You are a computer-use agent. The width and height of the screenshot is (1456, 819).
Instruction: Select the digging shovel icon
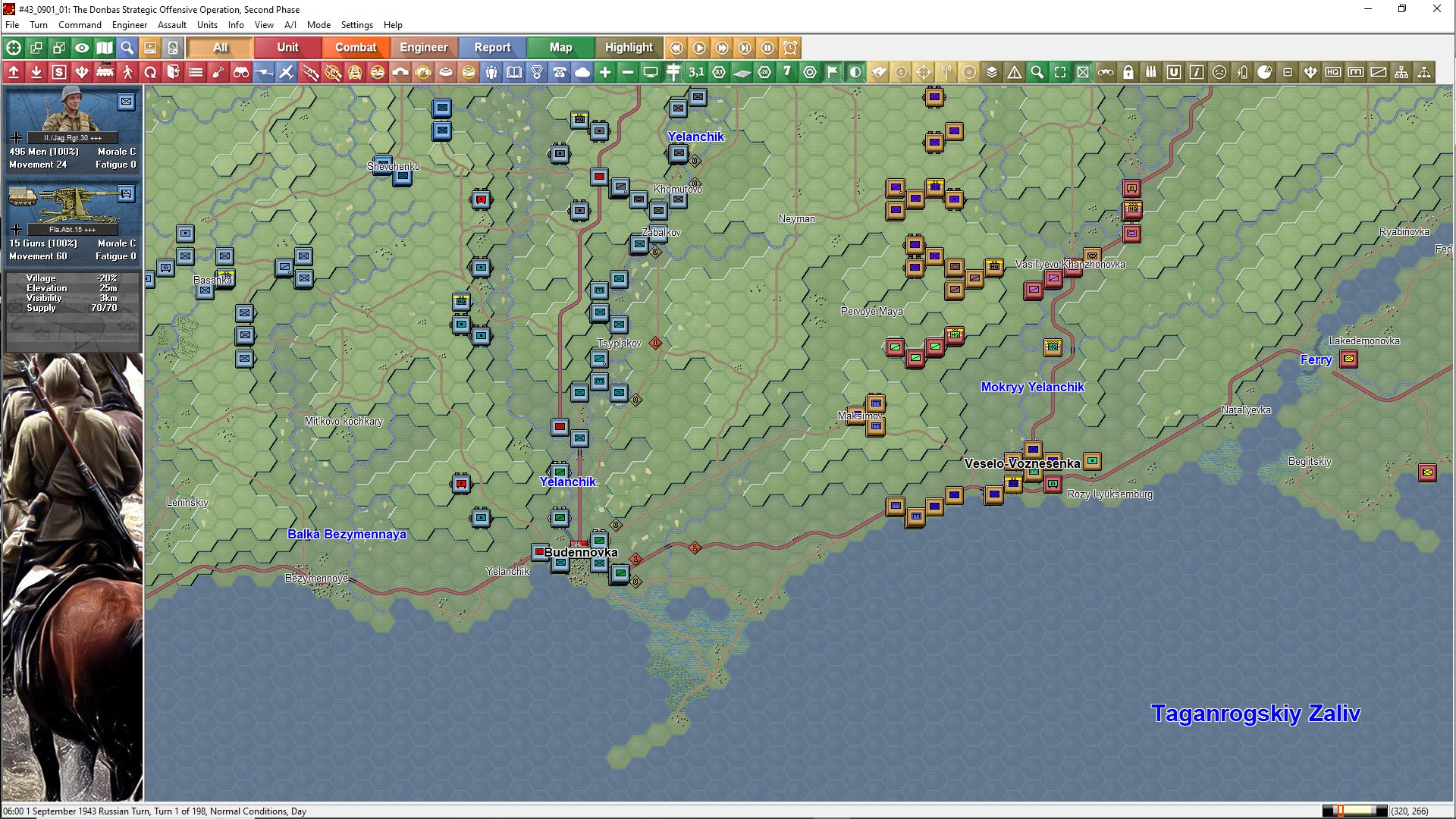tap(218, 73)
